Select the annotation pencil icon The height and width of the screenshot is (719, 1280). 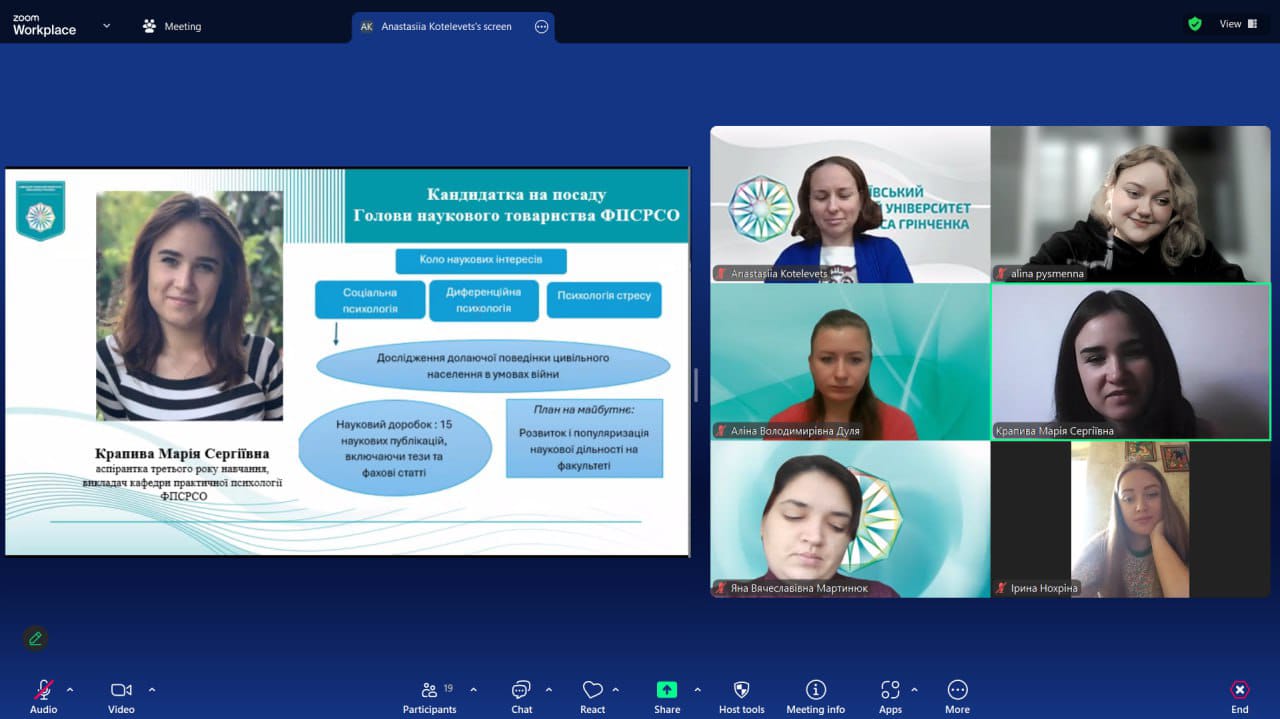36,638
